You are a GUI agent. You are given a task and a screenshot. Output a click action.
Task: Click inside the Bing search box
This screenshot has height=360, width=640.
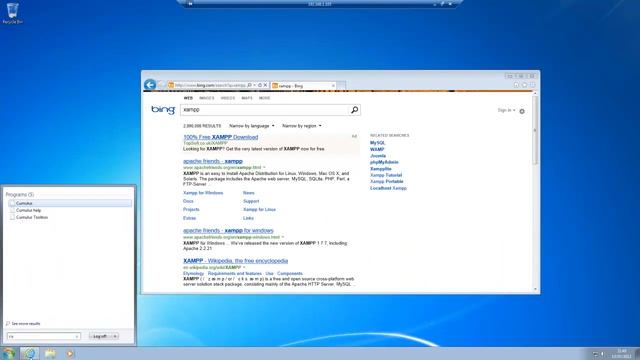(265, 110)
